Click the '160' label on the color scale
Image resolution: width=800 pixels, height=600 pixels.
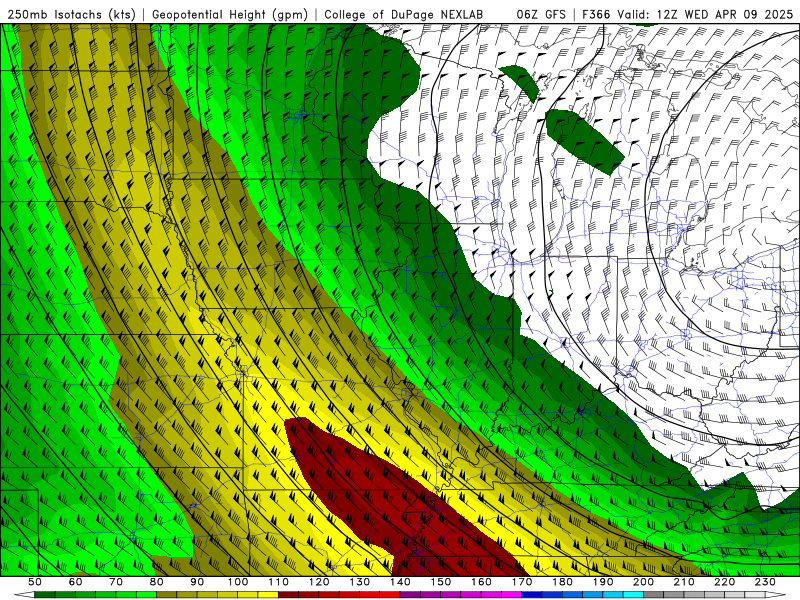tap(481, 582)
